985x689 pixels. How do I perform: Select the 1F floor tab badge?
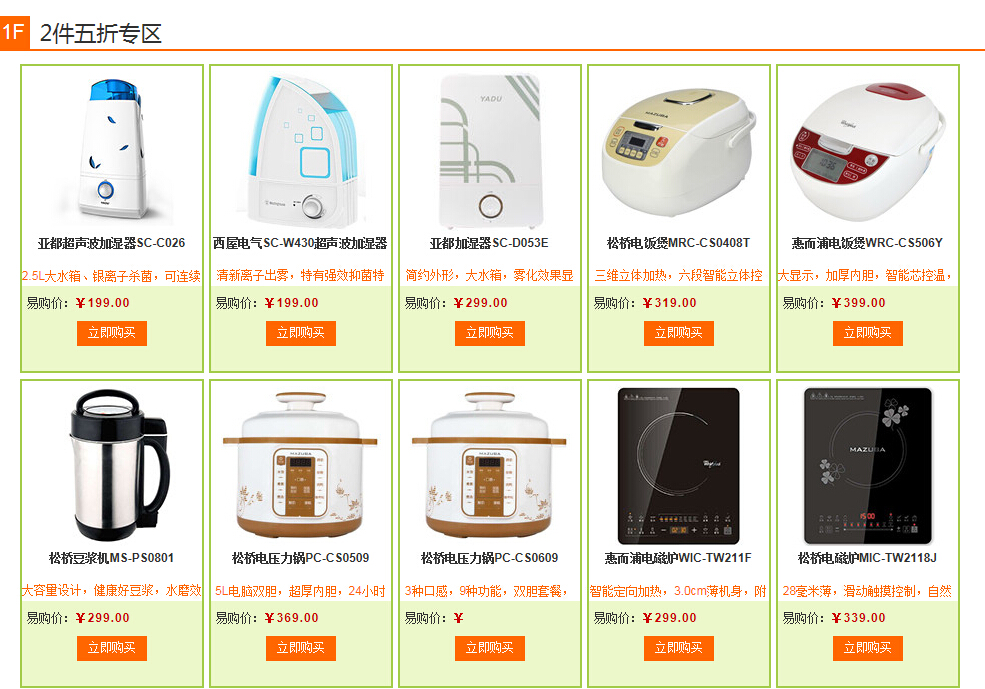[14, 32]
